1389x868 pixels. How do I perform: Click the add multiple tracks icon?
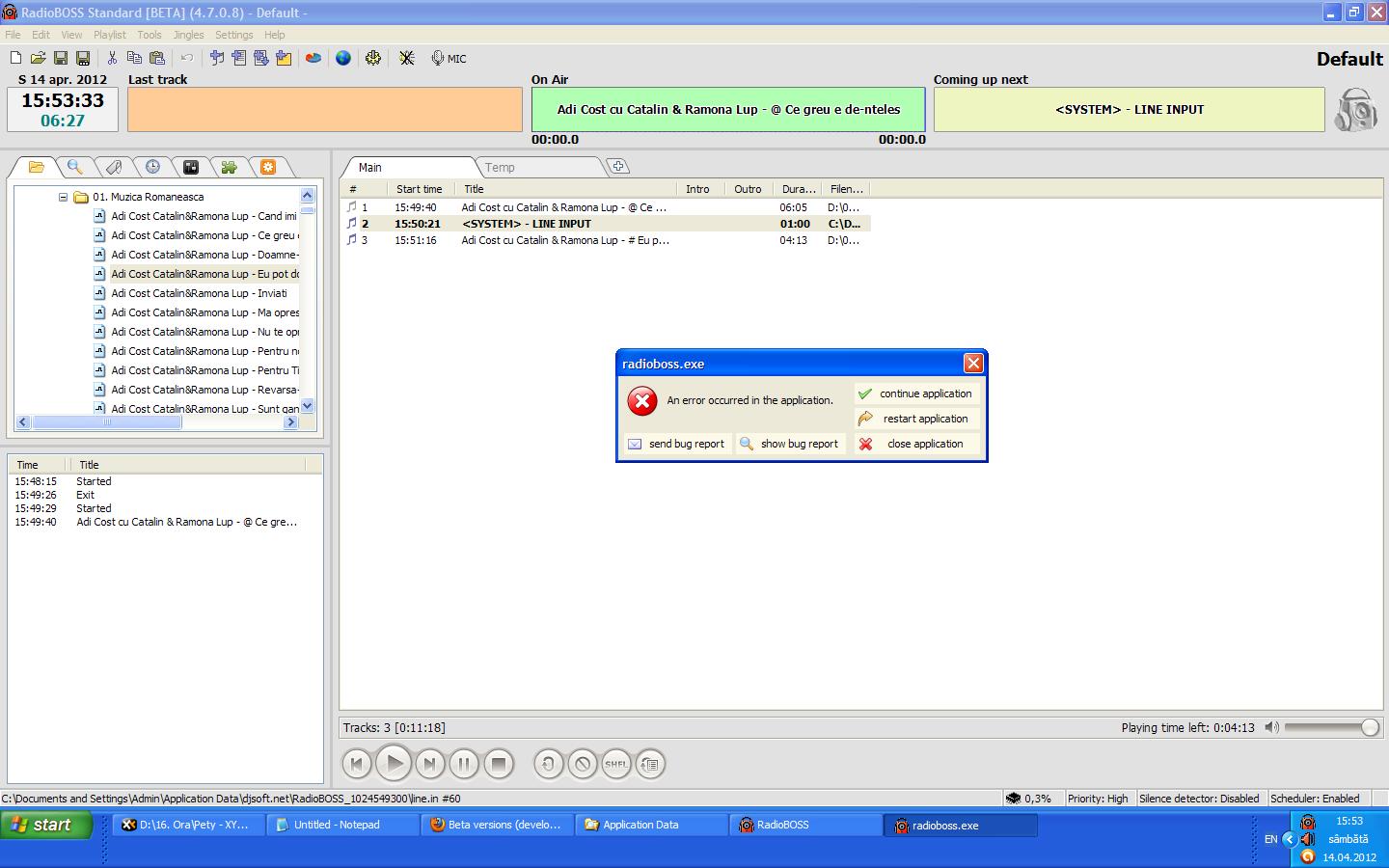click(x=261, y=59)
